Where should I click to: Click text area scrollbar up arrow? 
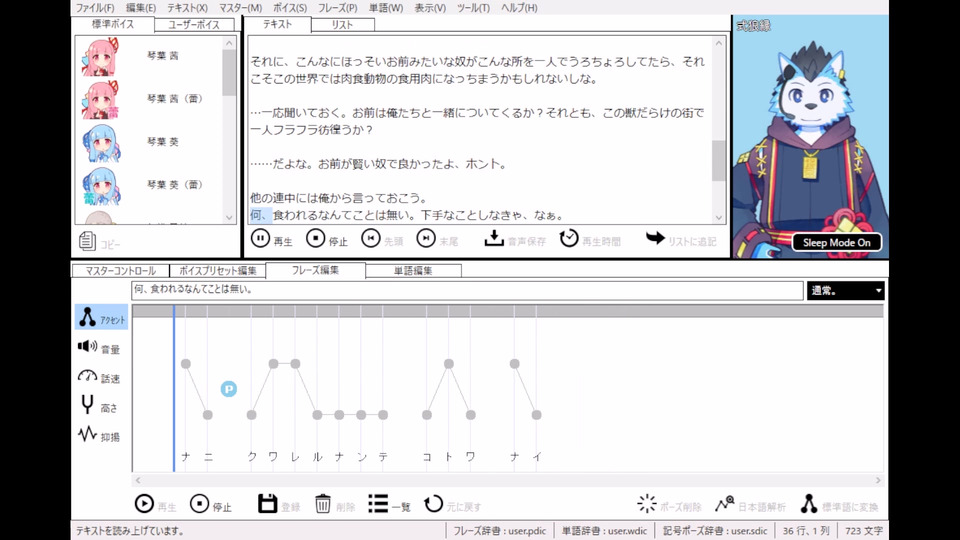tap(719, 43)
